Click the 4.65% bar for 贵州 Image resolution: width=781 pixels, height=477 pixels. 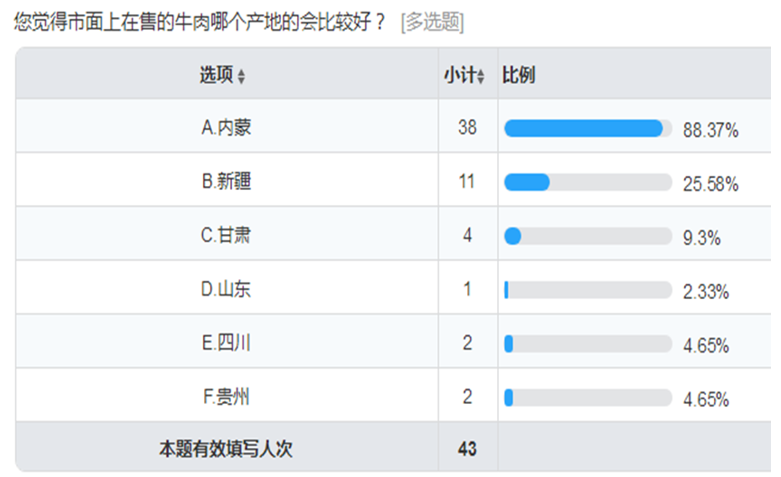point(588,397)
